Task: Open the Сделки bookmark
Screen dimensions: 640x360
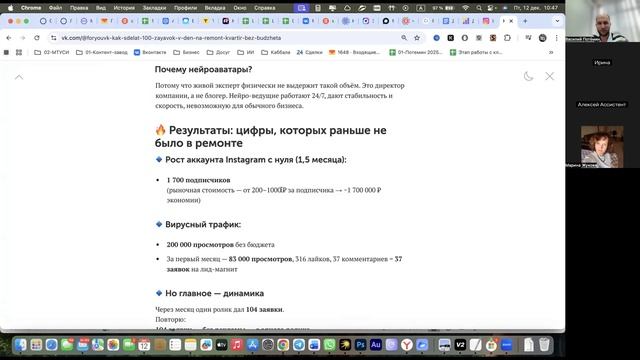Action: (309, 52)
